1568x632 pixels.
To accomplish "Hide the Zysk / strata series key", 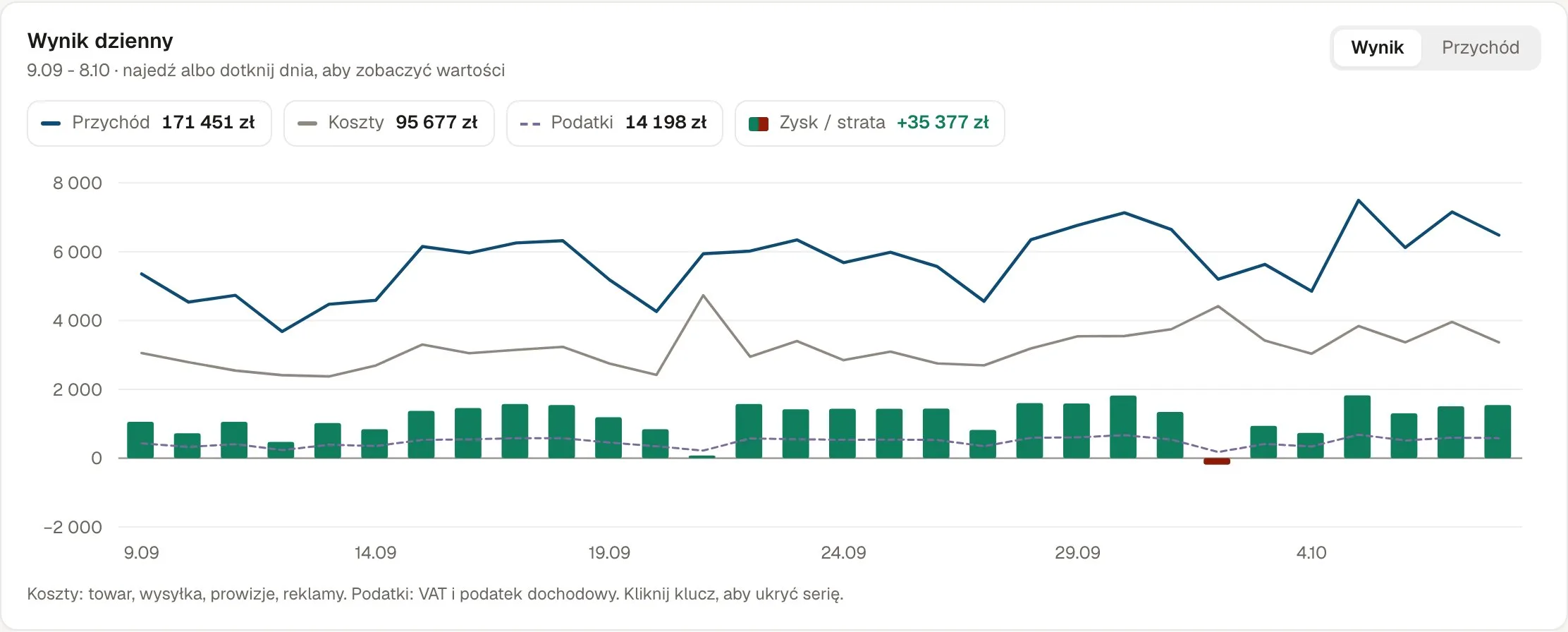I will tap(869, 123).
